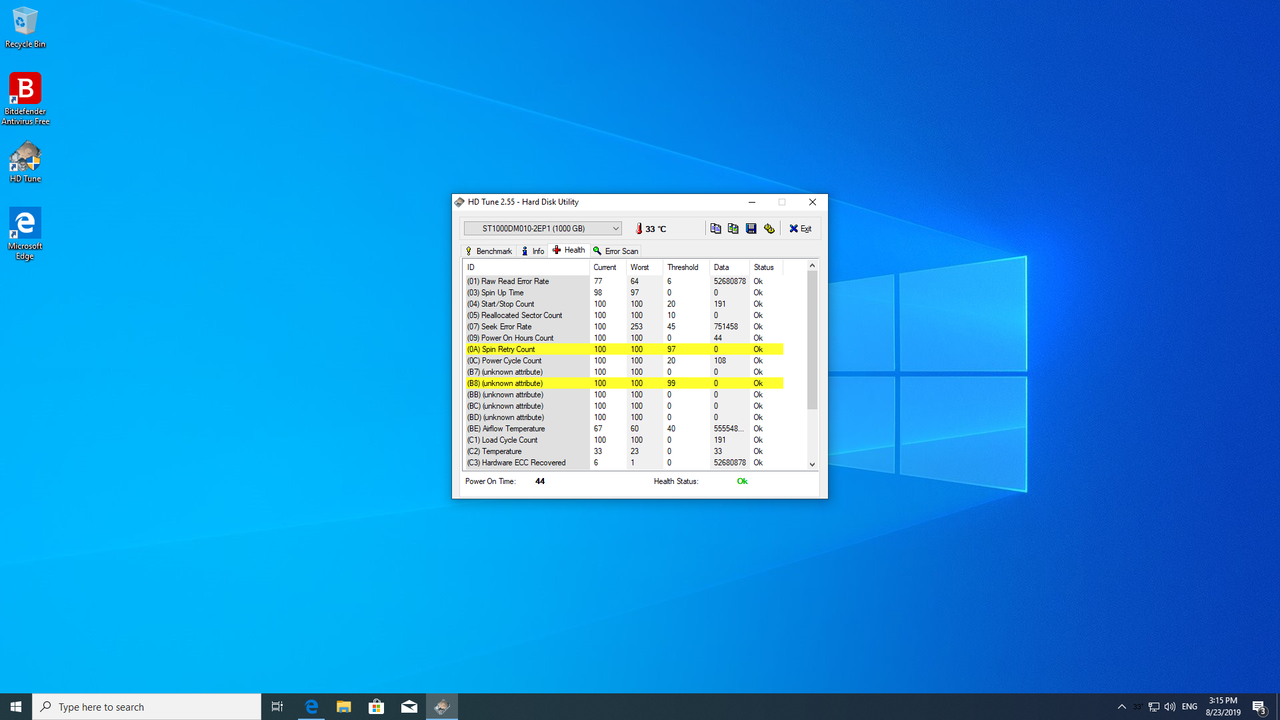This screenshot has width=1280, height=720.
Task: Open HD Tune options via the paint icon
Action: (x=769, y=228)
